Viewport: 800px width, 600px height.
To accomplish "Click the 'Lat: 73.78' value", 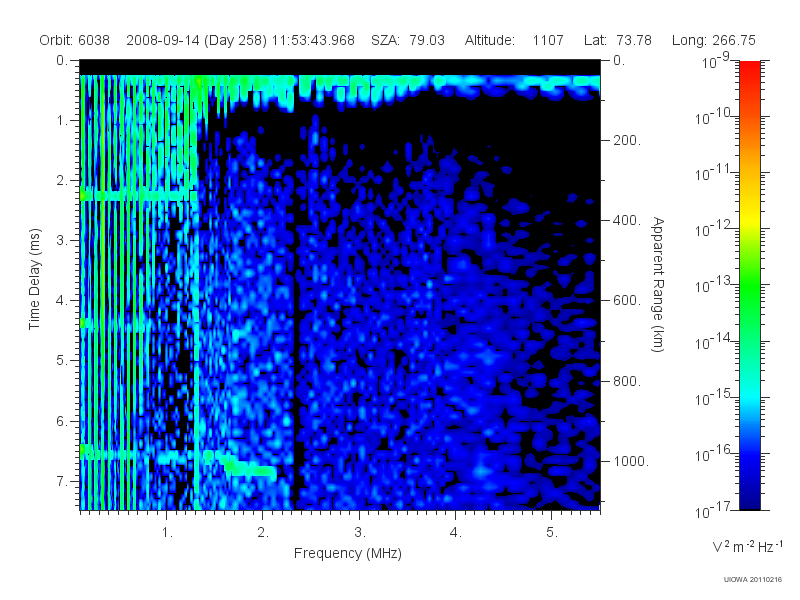I will (x=618, y=40).
